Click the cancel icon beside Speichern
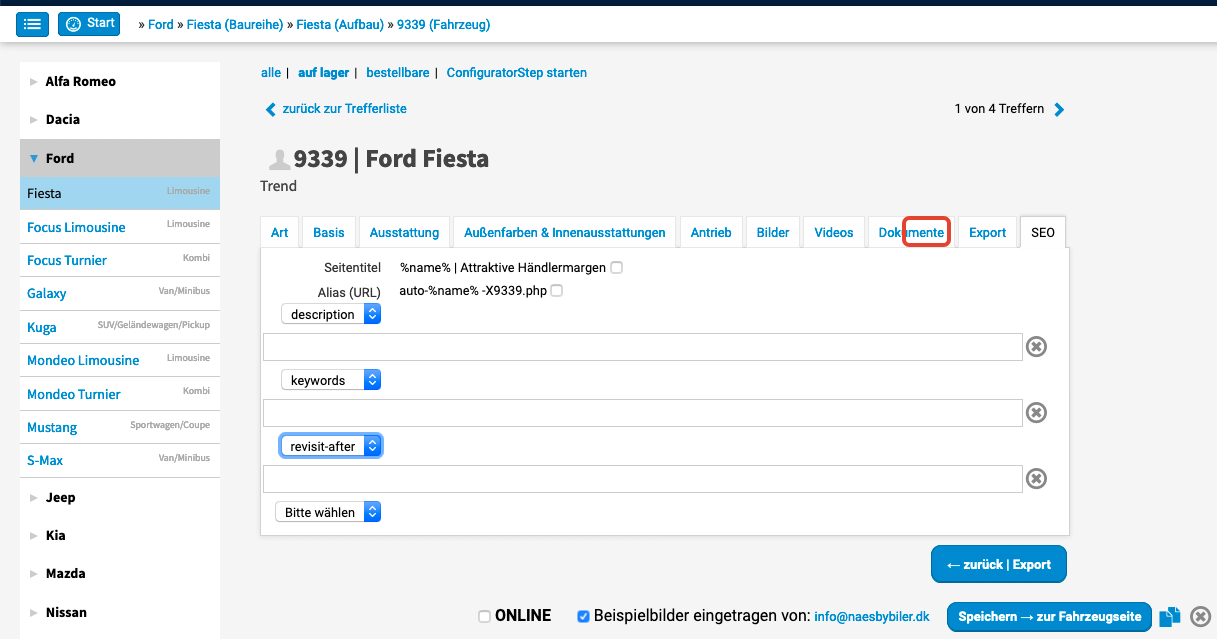The height and width of the screenshot is (639, 1217). point(1201,617)
